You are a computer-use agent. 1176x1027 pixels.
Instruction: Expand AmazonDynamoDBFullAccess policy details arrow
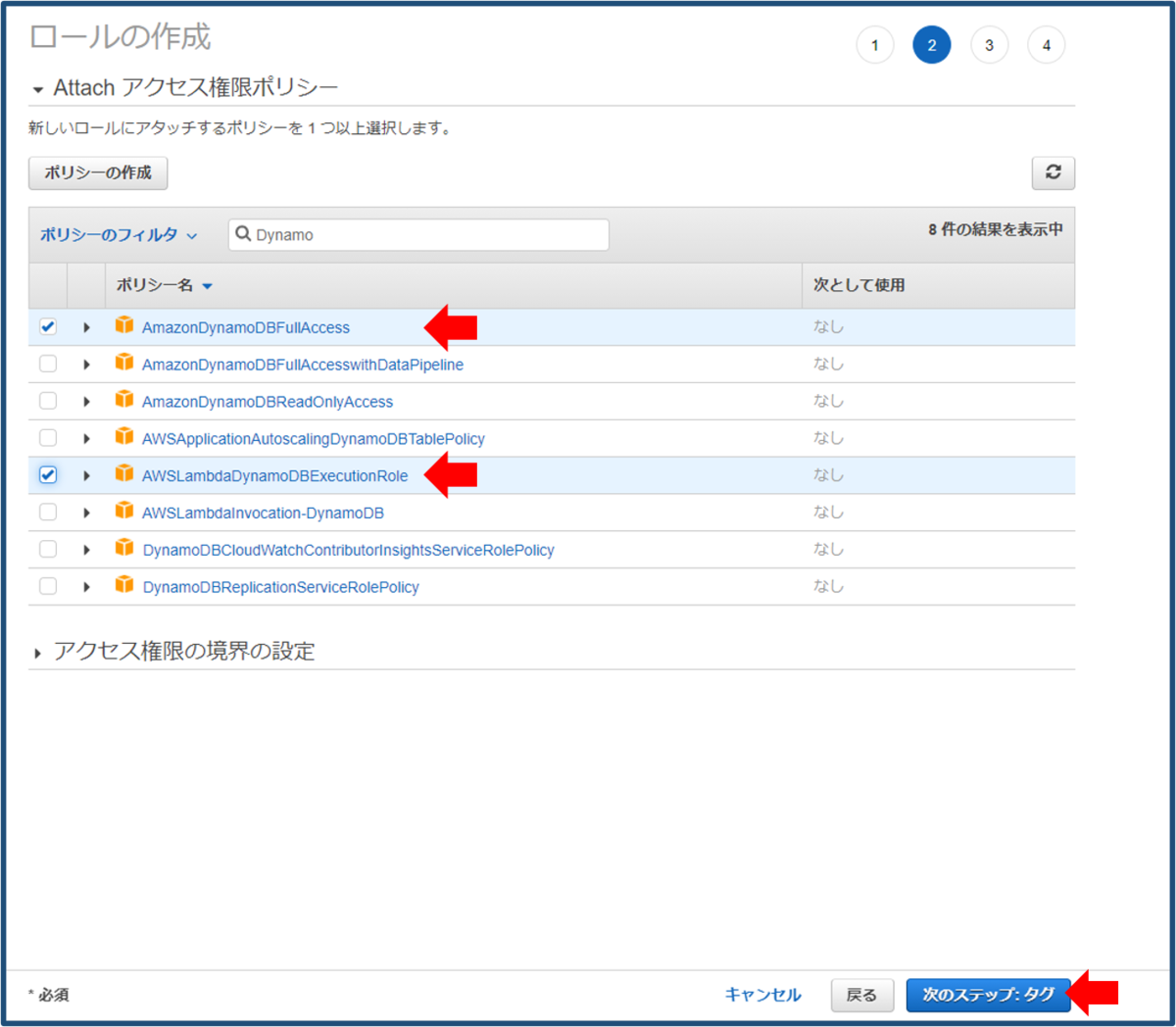86,327
